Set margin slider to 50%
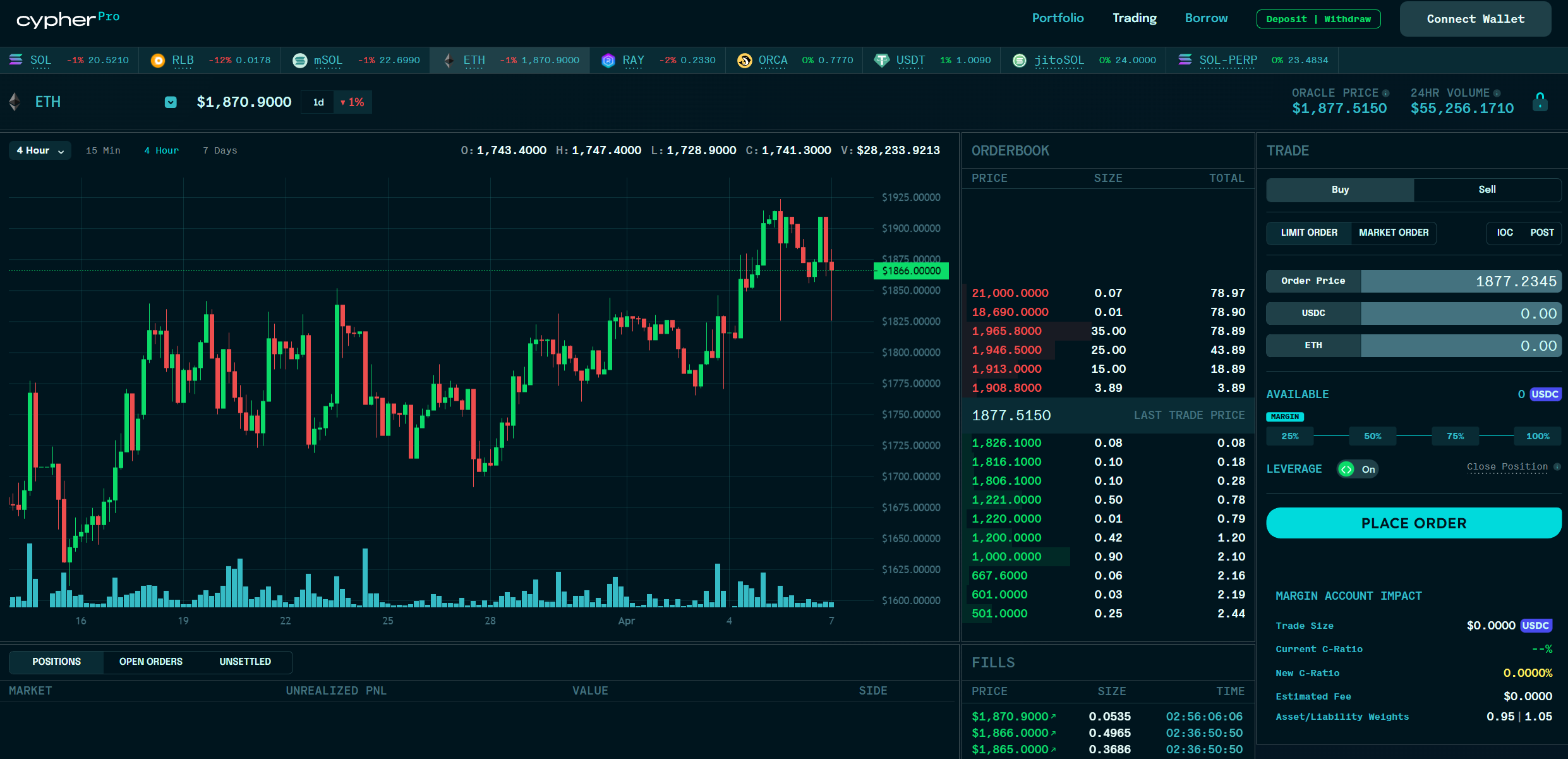Image resolution: width=1568 pixels, height=759 pixels. (1372, 436)
